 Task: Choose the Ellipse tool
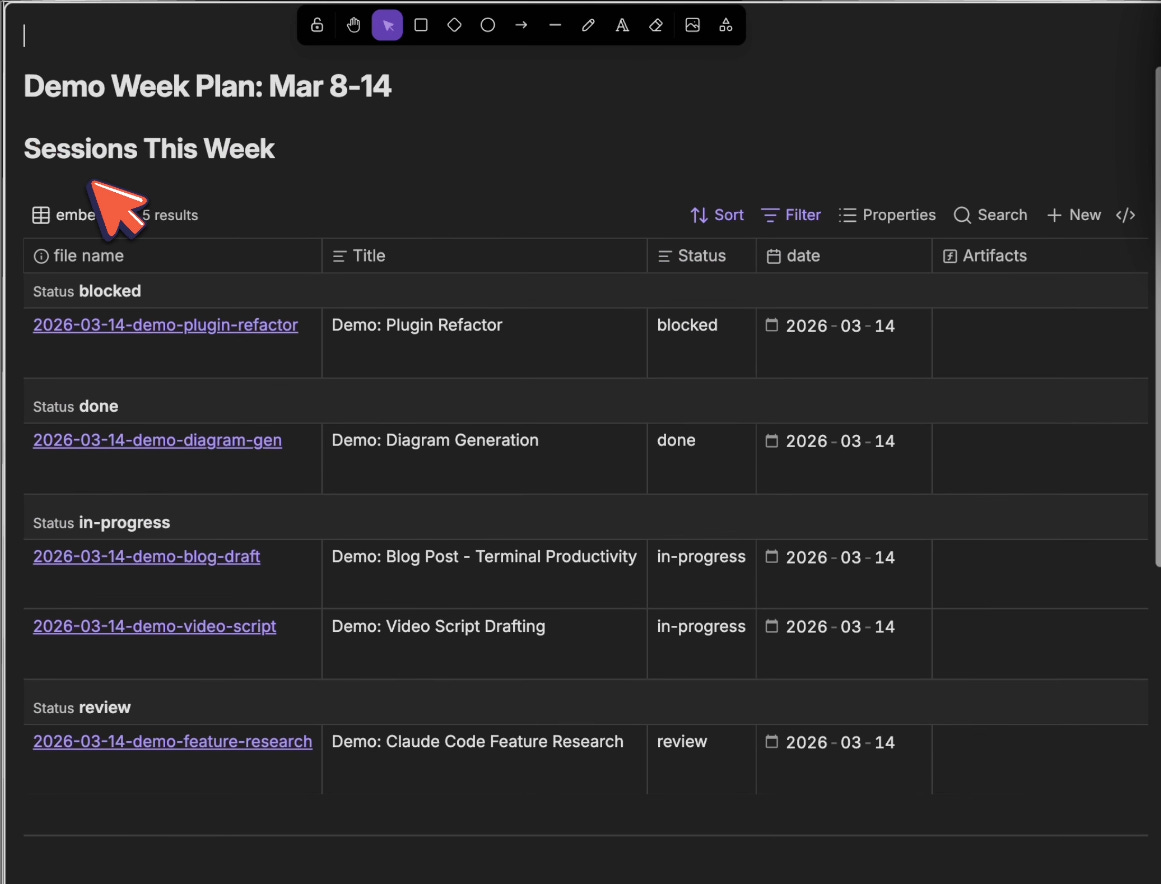487,24
